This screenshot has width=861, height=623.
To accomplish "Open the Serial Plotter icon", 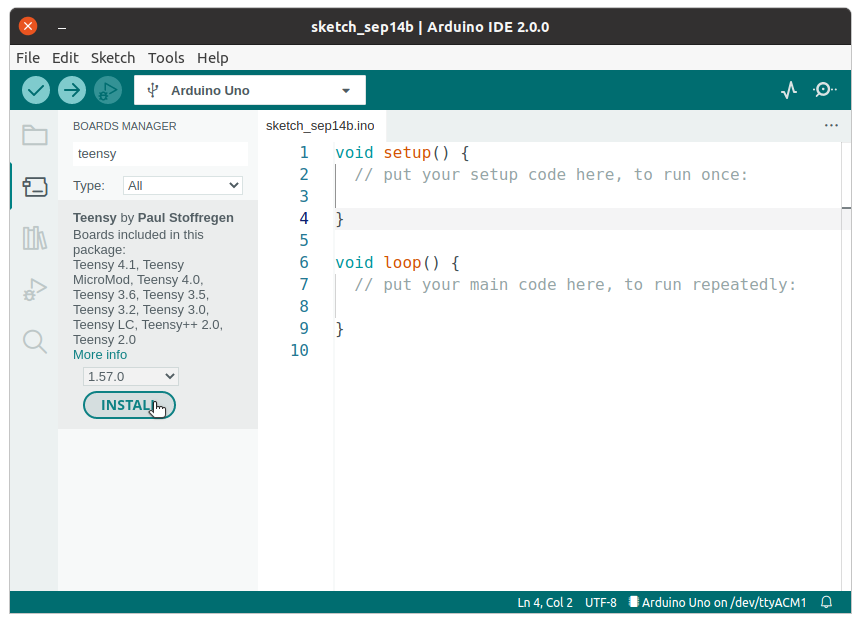I will click(x=788, y=90).
